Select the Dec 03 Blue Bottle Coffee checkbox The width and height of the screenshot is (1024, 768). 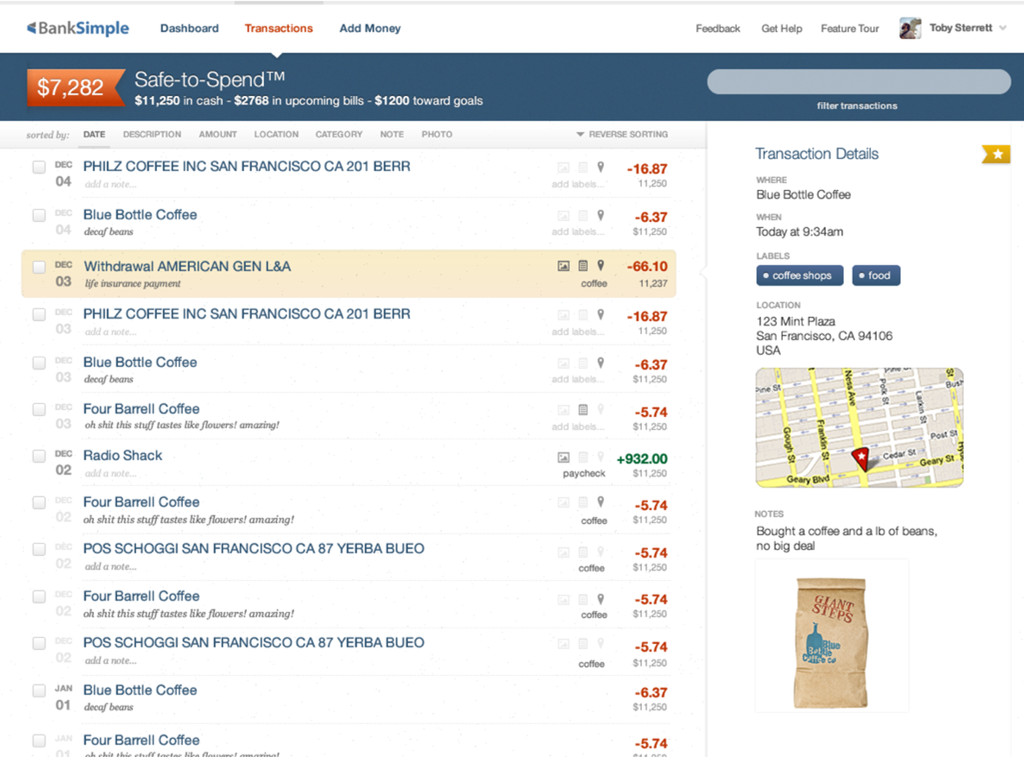[39, 362]
